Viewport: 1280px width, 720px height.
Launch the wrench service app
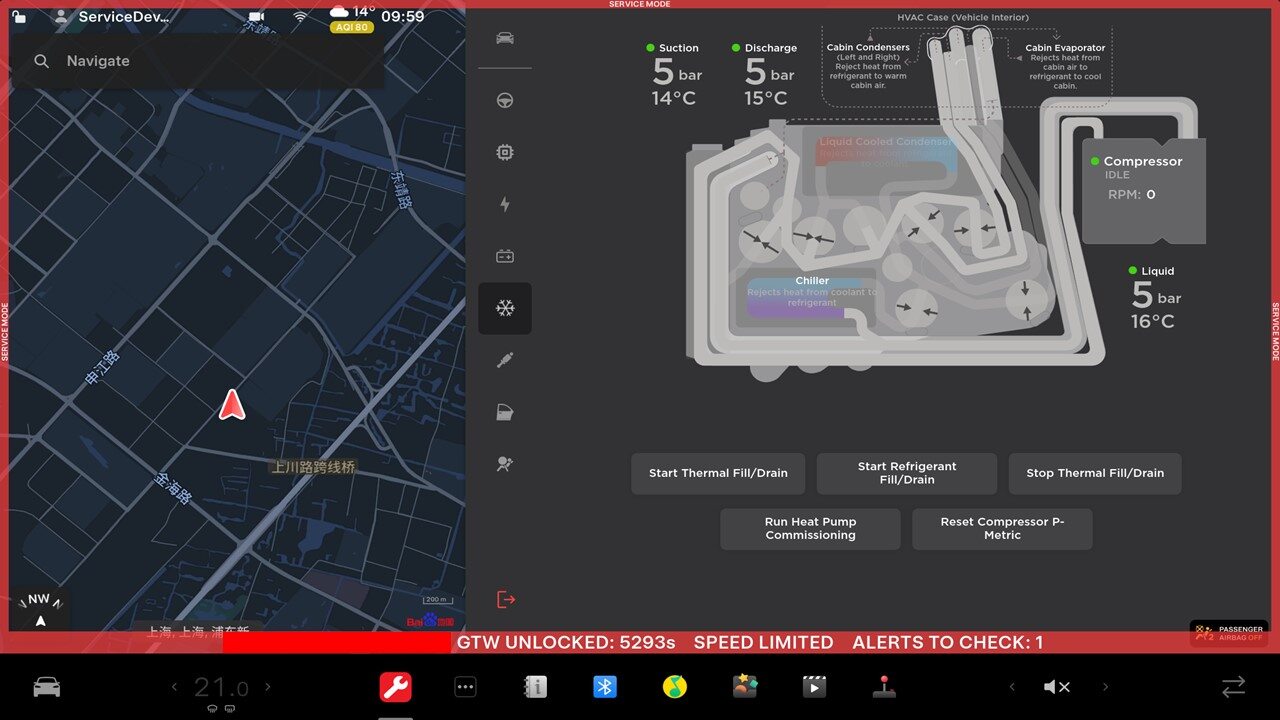[395, 687]
